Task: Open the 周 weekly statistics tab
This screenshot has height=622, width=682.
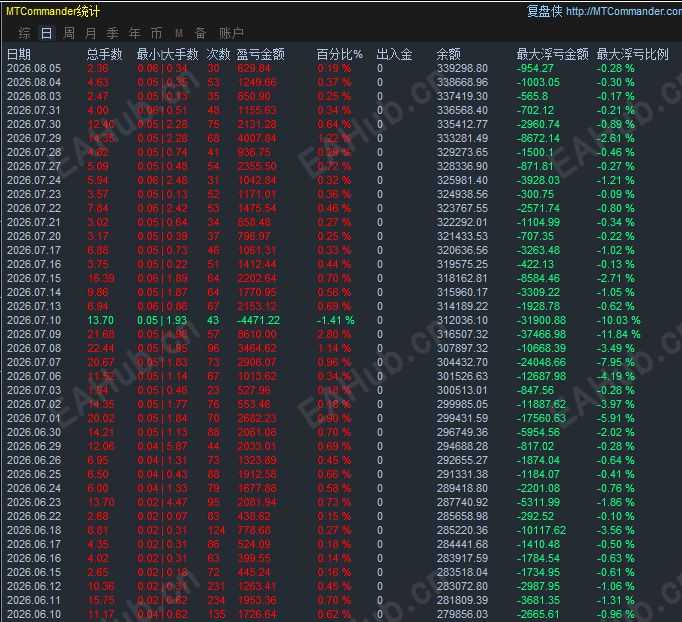Action: (69, 33)
